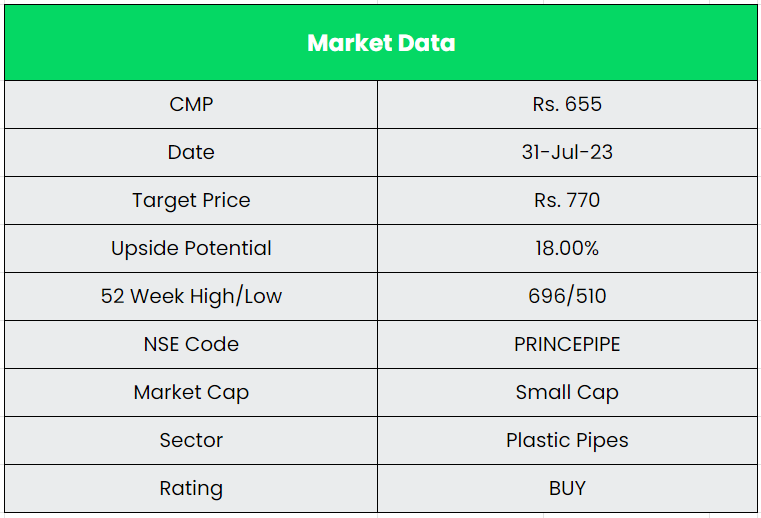The width and height of the screenshot is (761, 518).
Task: Click the Plastic Pipes value cell
Action: click(x=567, y=440)
